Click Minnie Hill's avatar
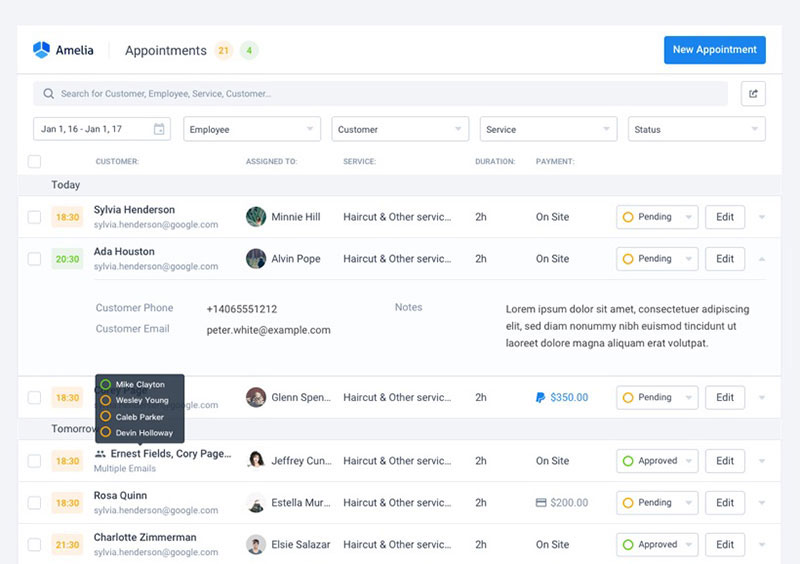This screenshot has width=800, height=564. pyautogui.click(x=256, y=217)
